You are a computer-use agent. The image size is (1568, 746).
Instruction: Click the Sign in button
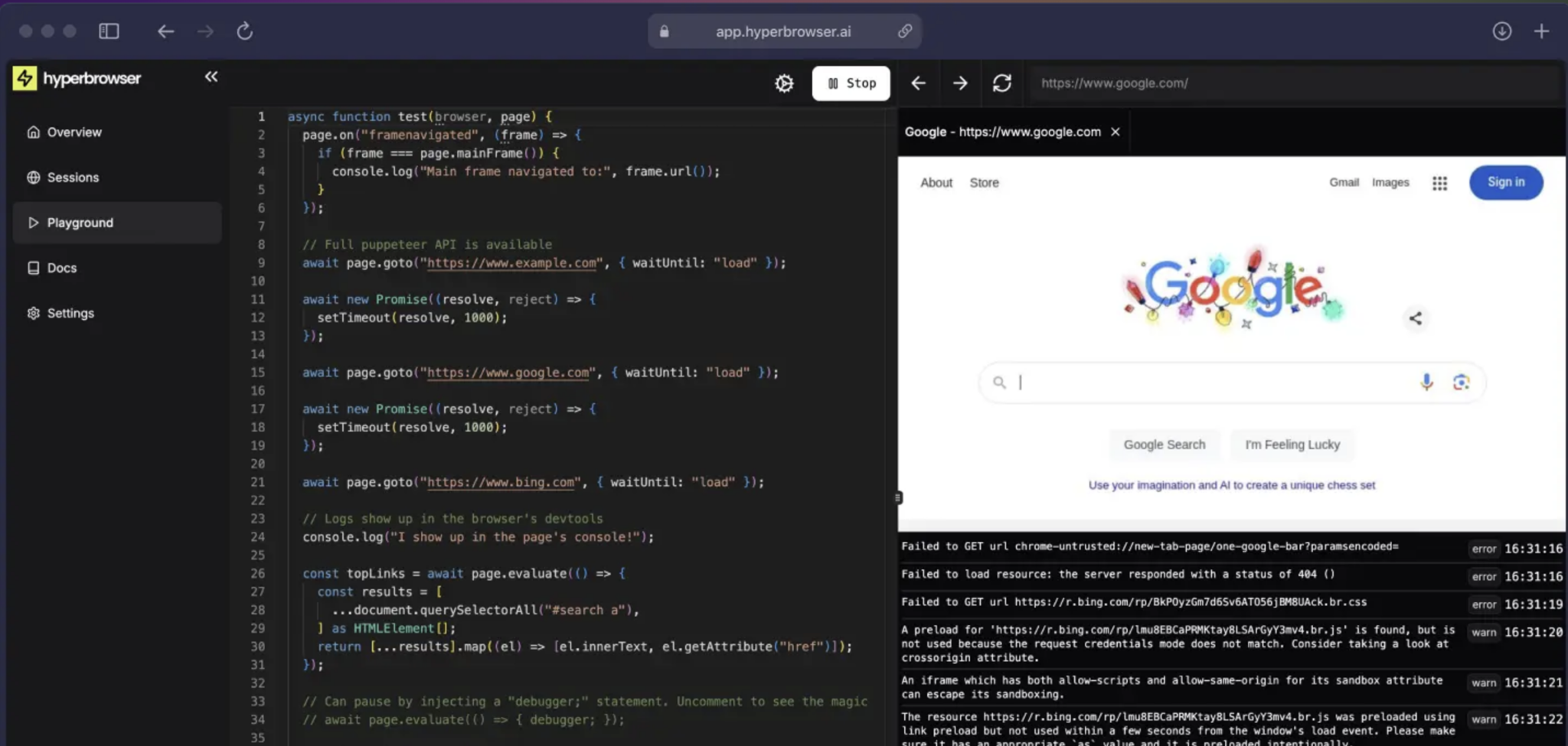(1505, 183)
